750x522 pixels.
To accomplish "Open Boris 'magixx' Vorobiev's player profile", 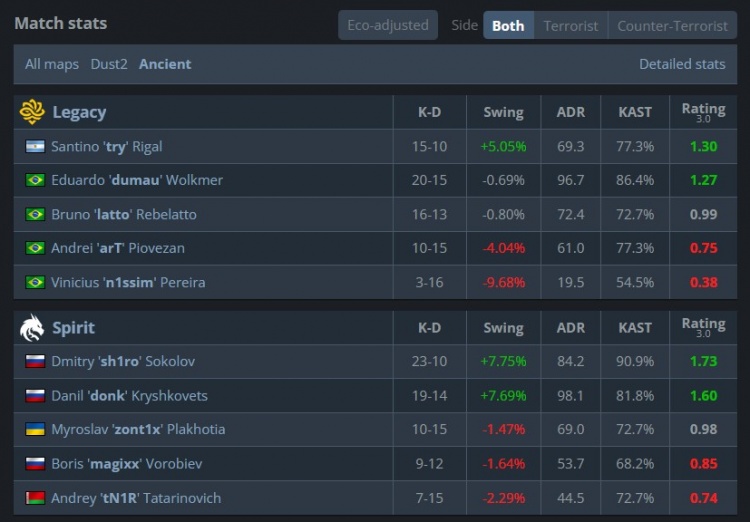I will click(127, 464).
